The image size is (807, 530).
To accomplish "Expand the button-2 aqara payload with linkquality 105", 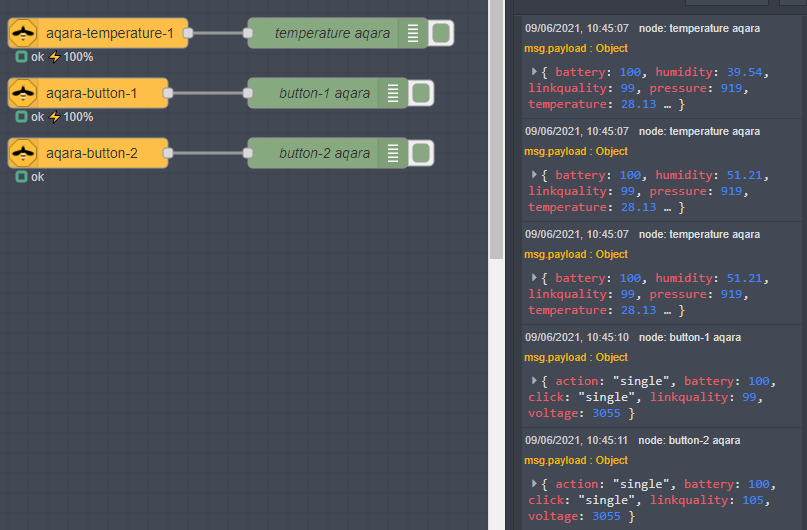I will [x=534, y=484].
